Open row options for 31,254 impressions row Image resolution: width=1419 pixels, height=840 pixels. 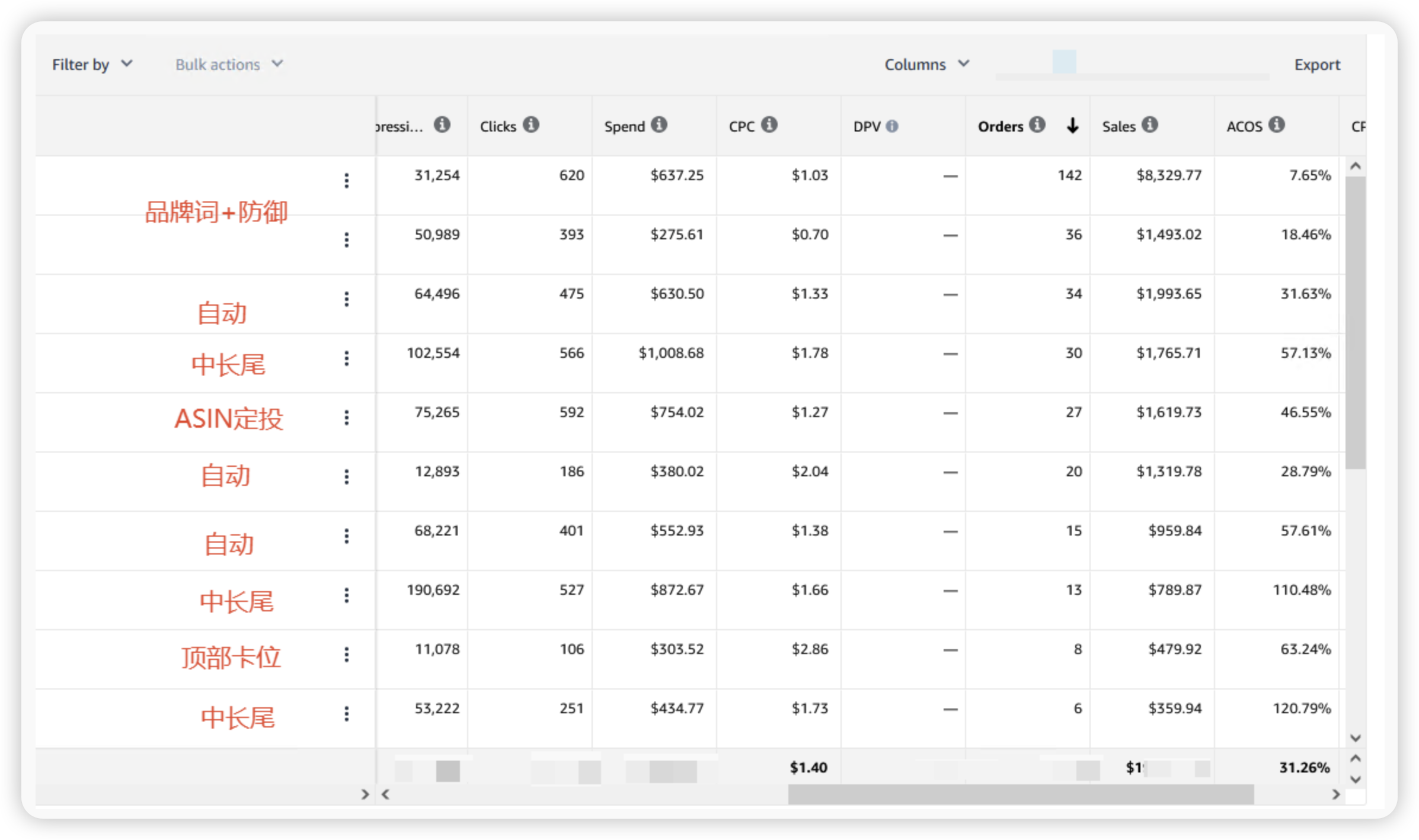tap(347, 181)
